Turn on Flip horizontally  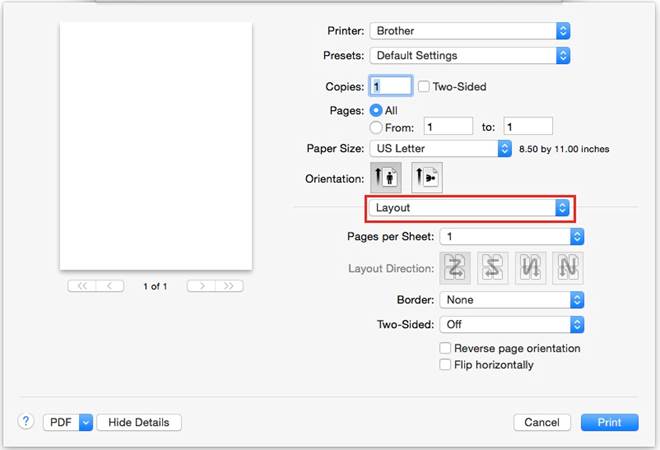coord(446,365)
